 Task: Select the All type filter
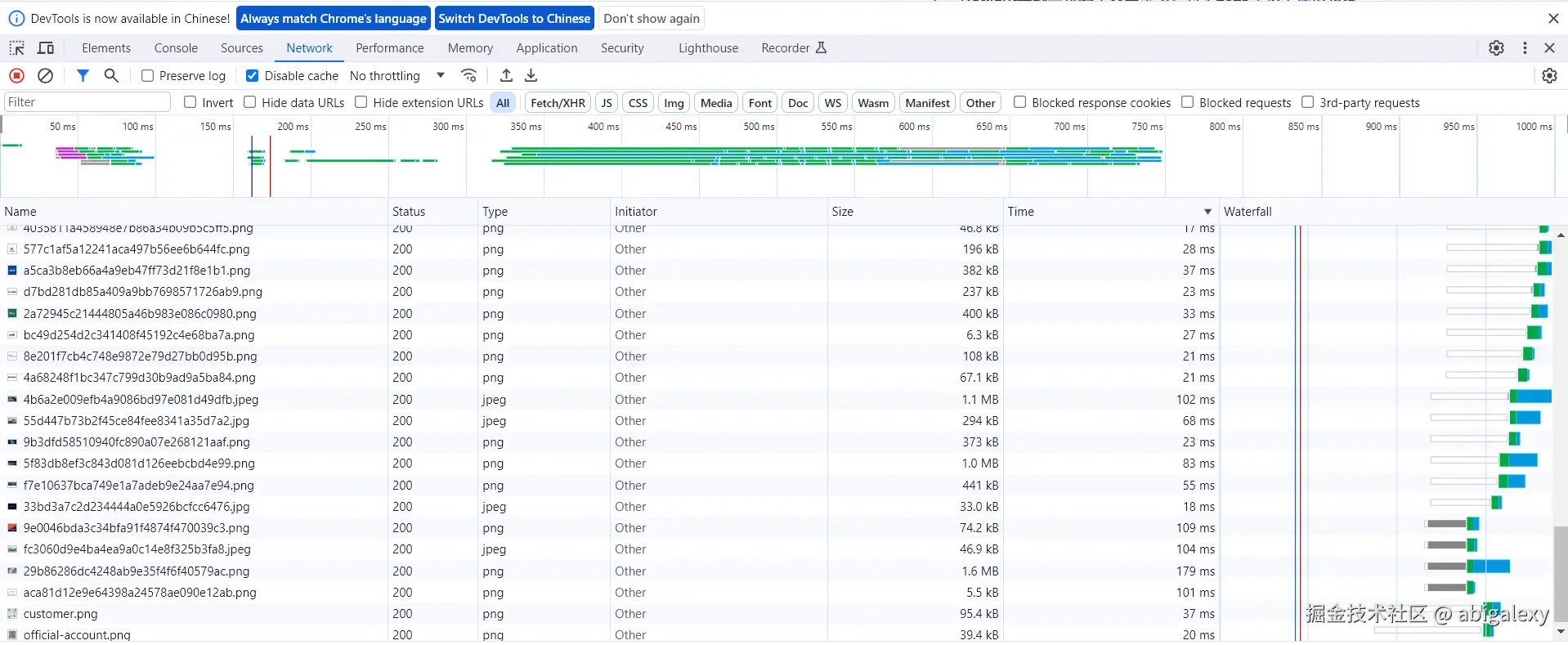tap(503, 102)
